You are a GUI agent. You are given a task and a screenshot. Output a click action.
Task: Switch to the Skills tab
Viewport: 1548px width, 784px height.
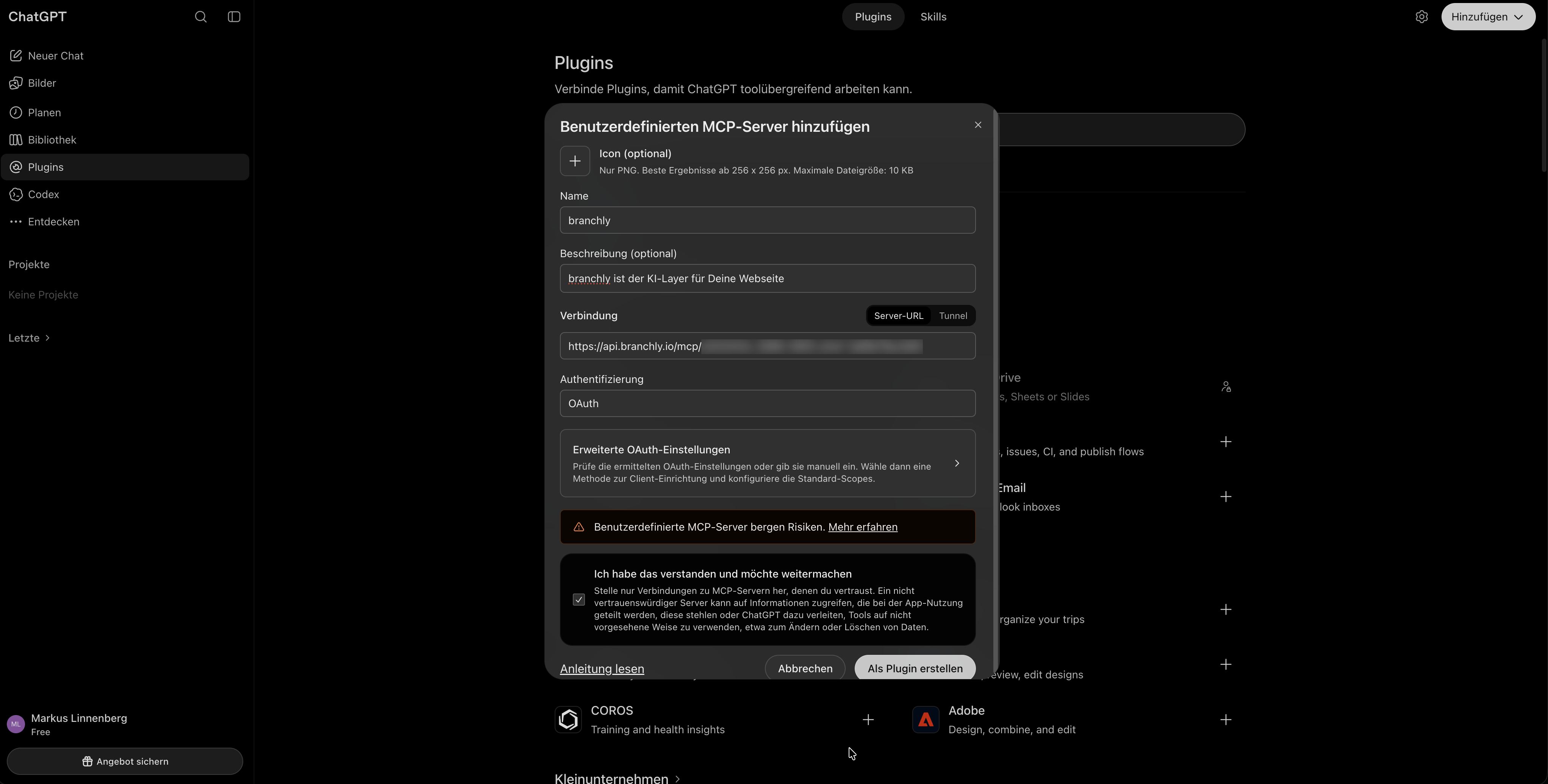pyautogui.click(x=933, y=17)
